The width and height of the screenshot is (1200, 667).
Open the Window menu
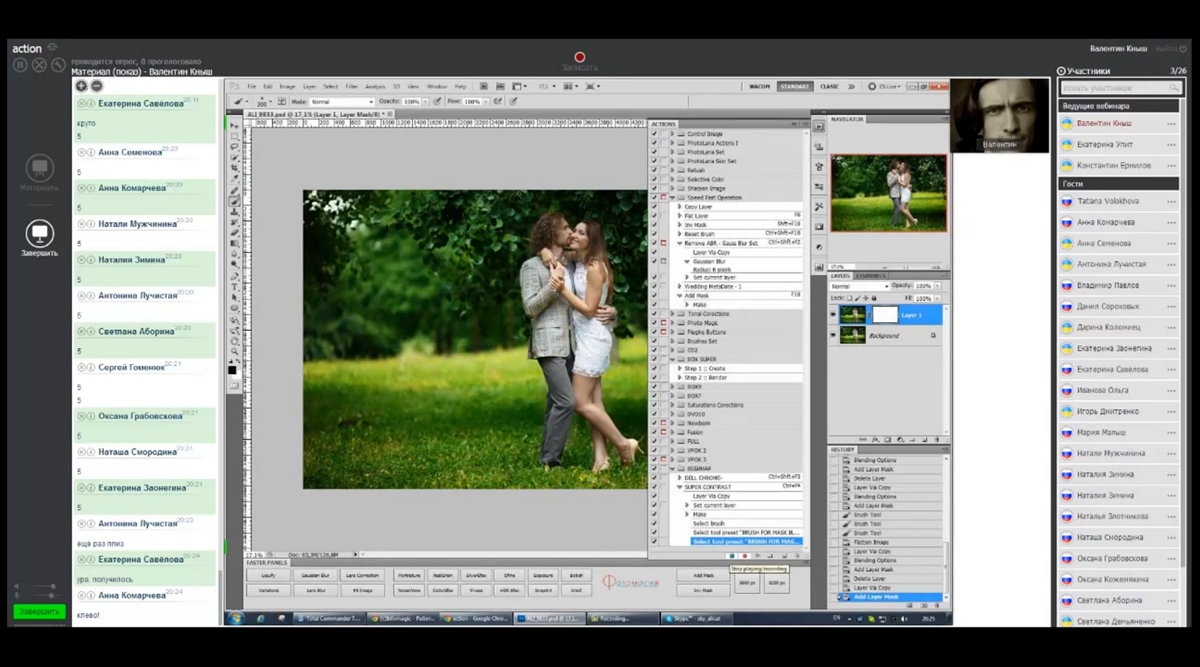tap(436, 86)
